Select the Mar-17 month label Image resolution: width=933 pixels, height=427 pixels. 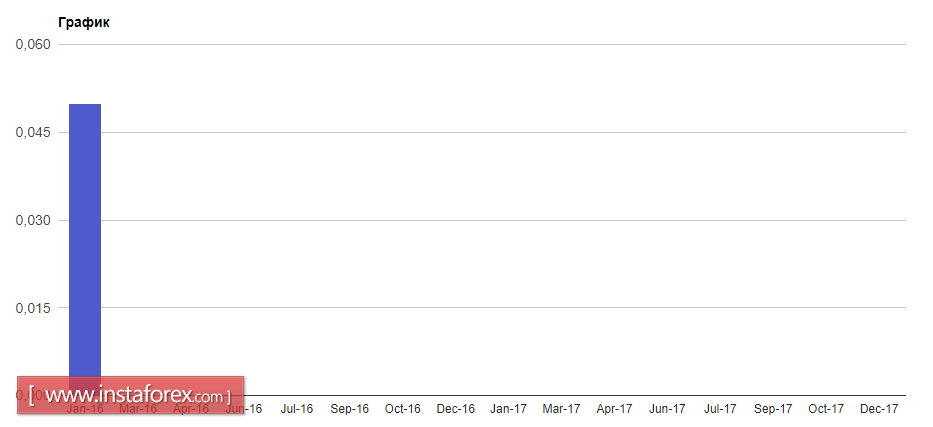click(561, 409)
